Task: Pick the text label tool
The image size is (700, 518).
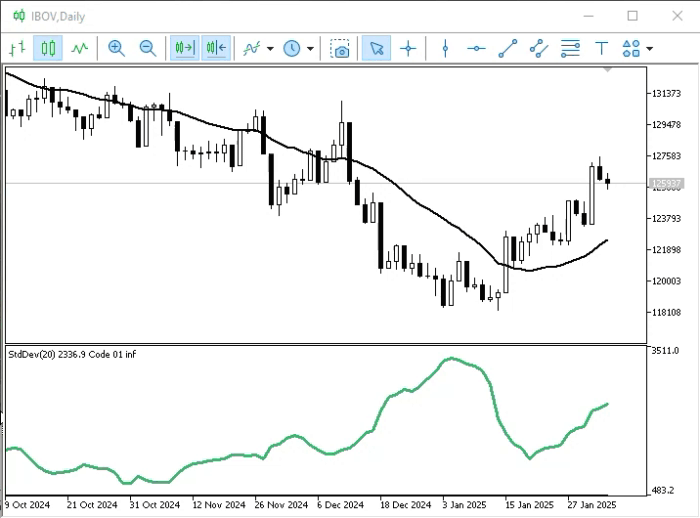Action: click(x=602, y=48)
